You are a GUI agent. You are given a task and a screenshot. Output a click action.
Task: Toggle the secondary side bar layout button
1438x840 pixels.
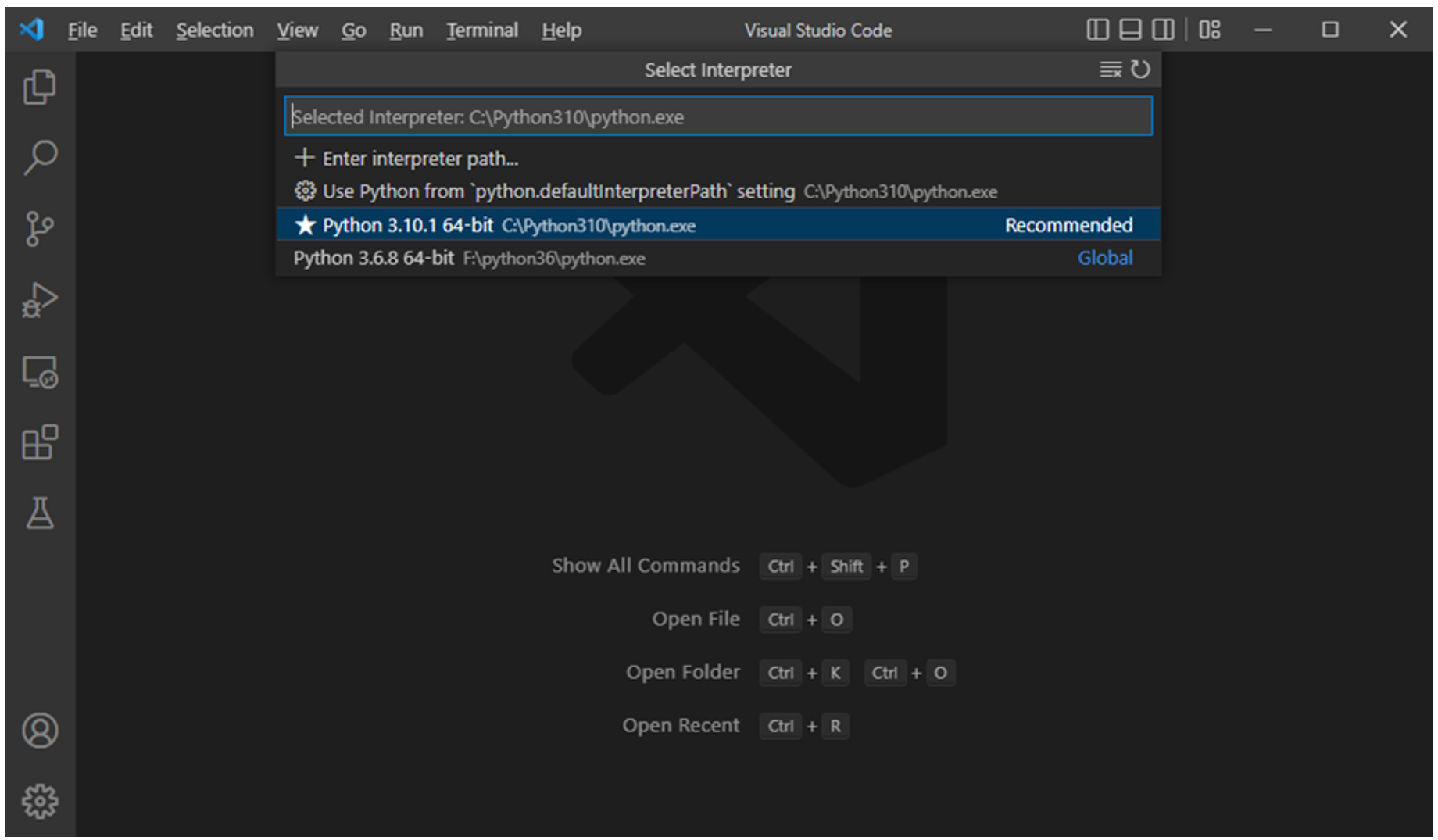coord(1163,30)
